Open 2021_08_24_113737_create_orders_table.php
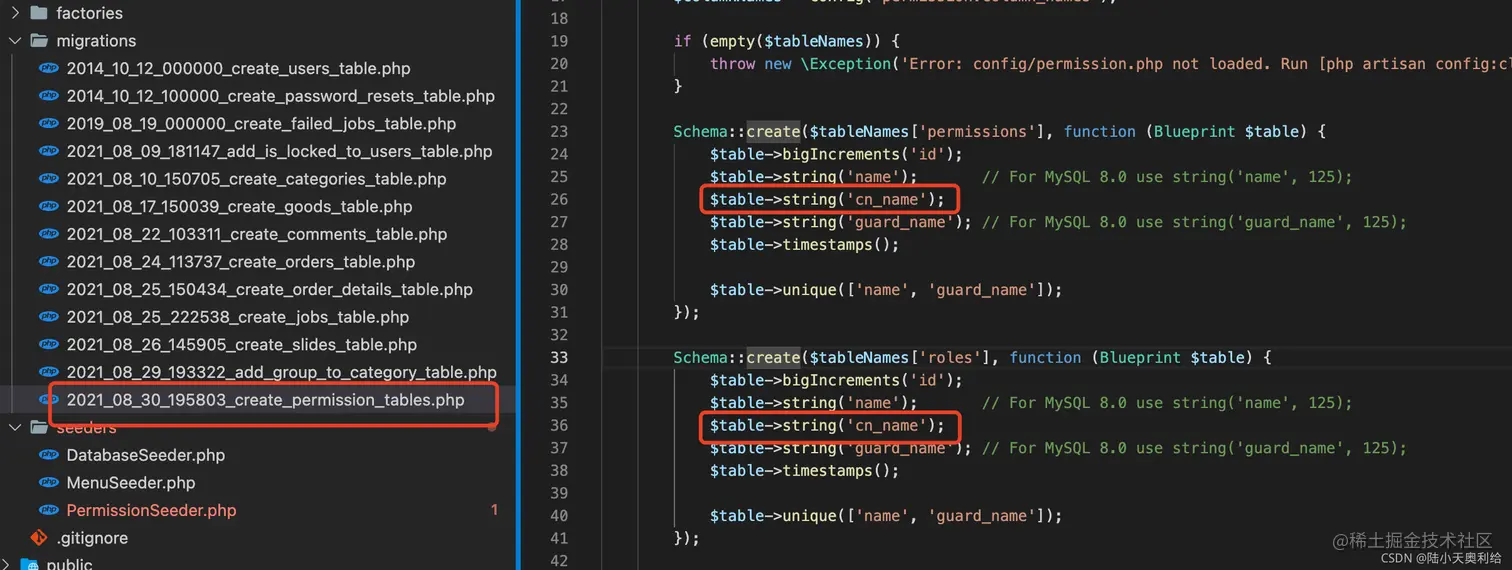This screenshot has height=570, width=1512. pos(240,262)
